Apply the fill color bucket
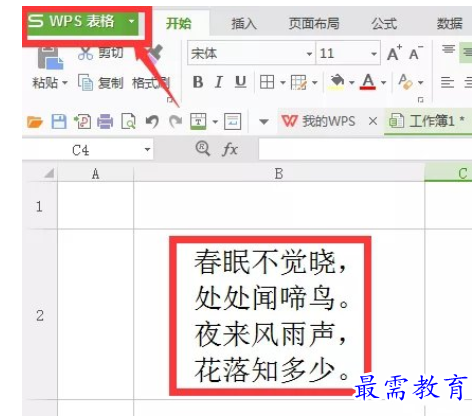The height and width of the screenshot is (419, 476). click(337, 82)
